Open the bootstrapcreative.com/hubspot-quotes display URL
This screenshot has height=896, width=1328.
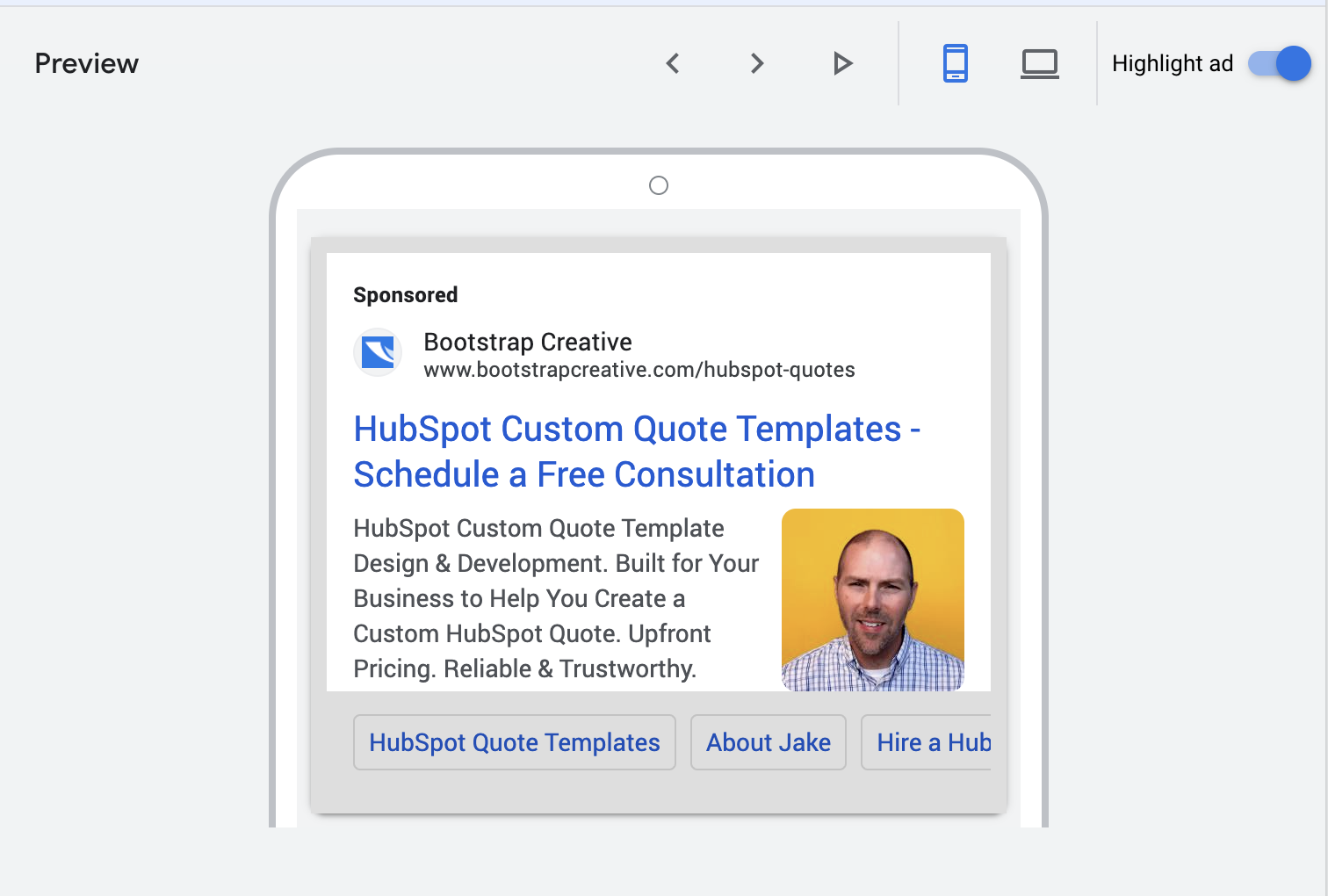pyautogui.click(x=639, y=370)
